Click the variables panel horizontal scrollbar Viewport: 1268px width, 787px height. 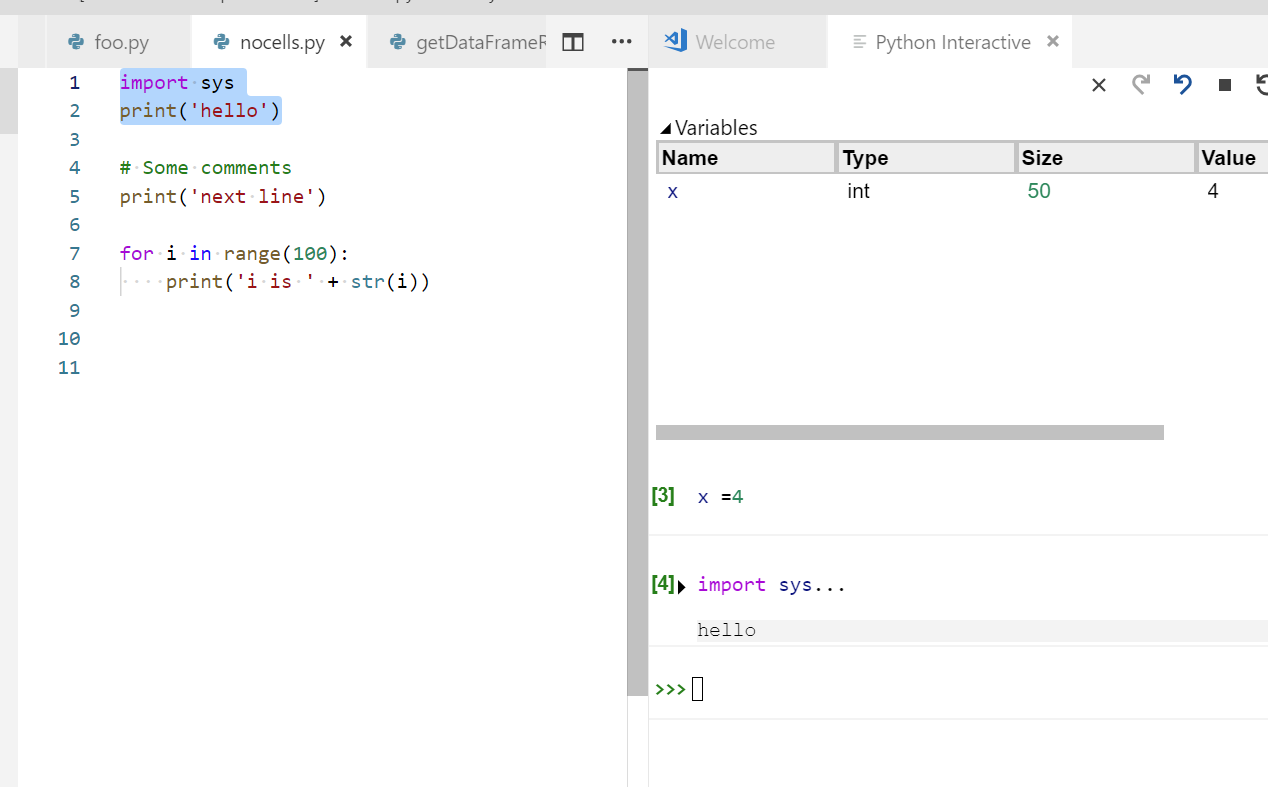point(910,432)
